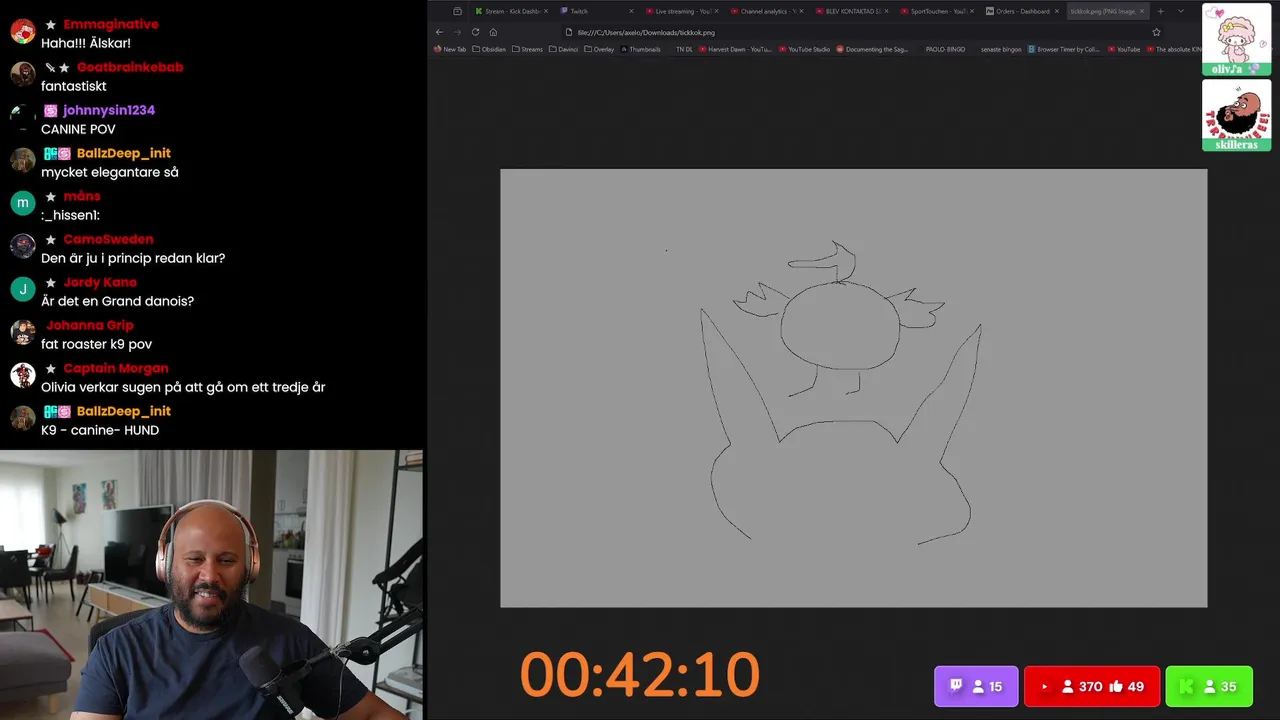Open the Thumbnails bookmark
Screen dimensions: 1280x720
click(x=640, y=49)
